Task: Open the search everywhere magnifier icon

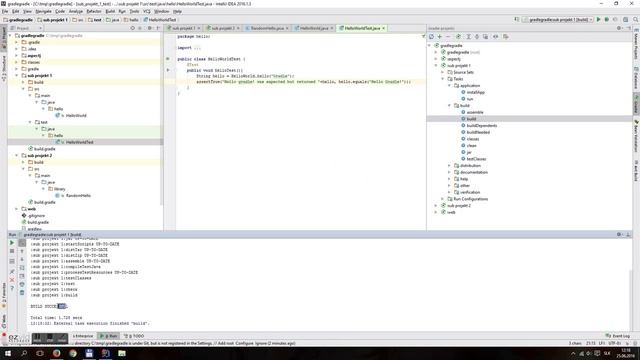Action: coord(635,20)
